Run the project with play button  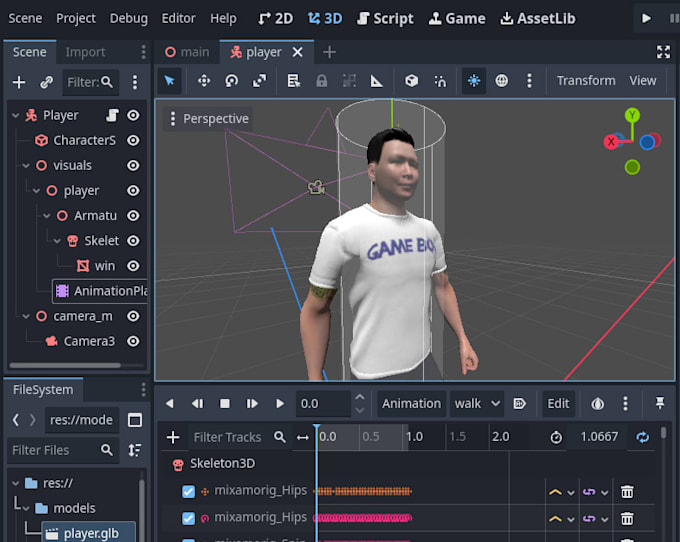tap(646, 18)
